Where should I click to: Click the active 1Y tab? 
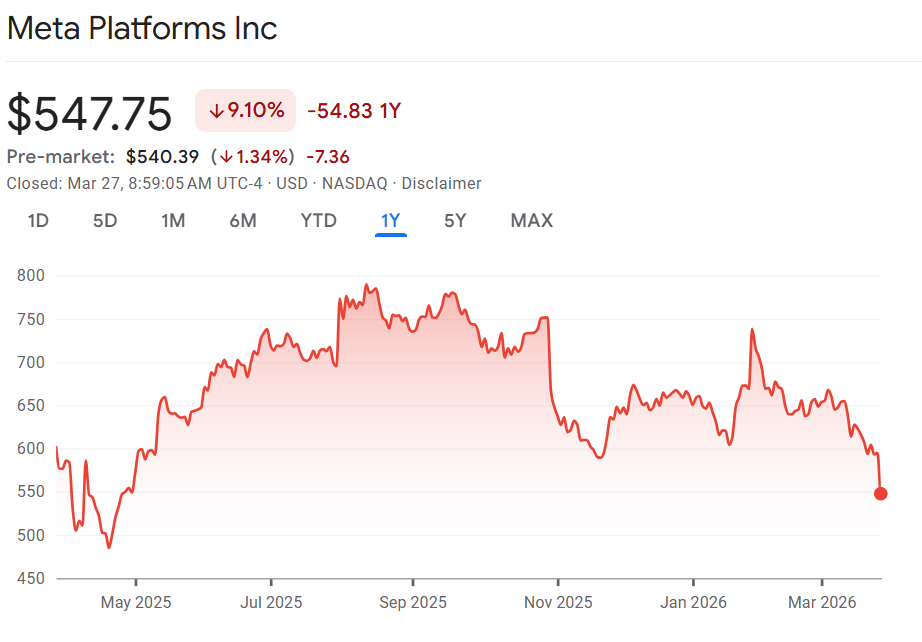point(391,221)
